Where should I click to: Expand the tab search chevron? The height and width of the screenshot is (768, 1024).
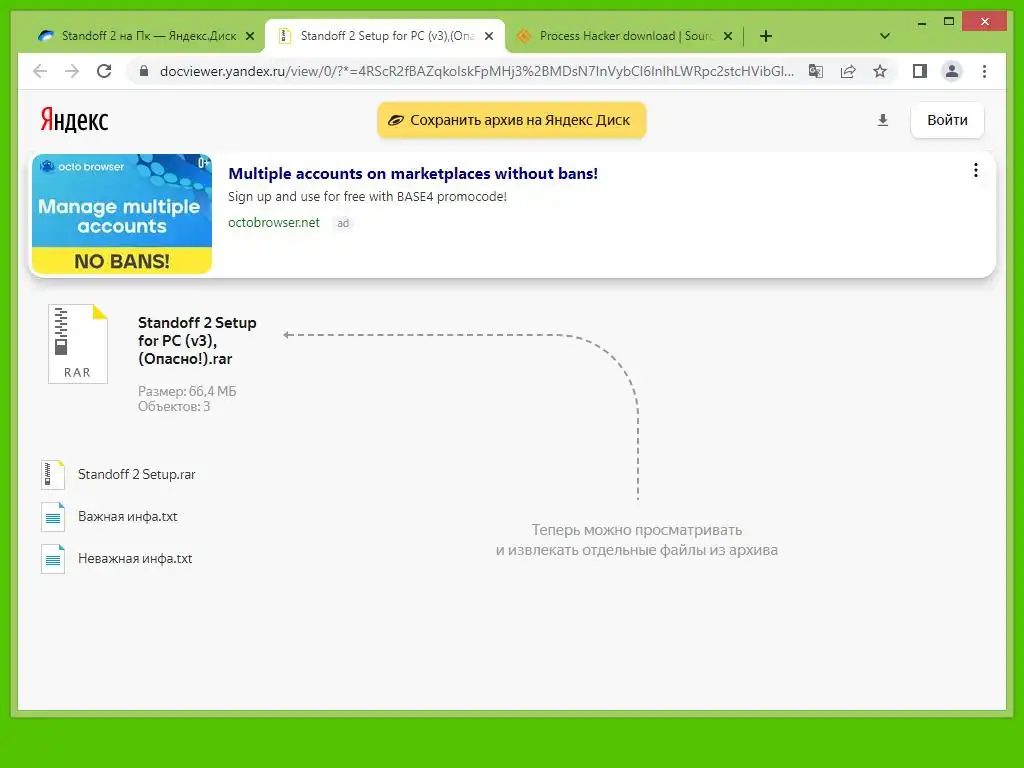click(x=885, y=36)
